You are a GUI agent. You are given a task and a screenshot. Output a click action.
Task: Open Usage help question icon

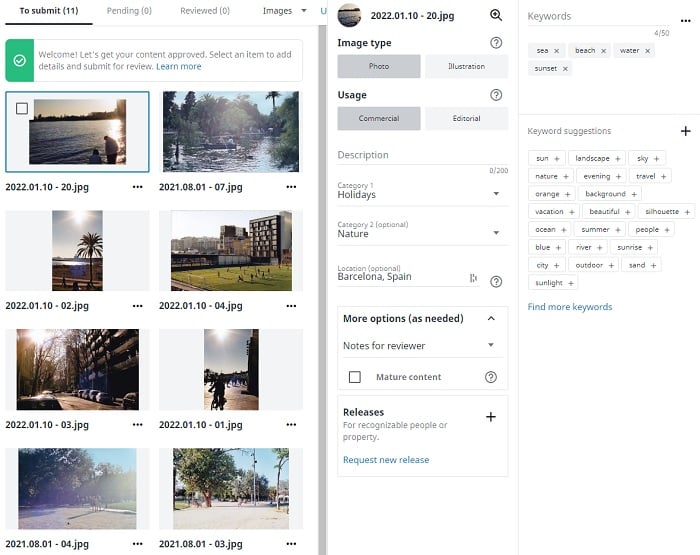pyautogui.click(x=496, y=95)
